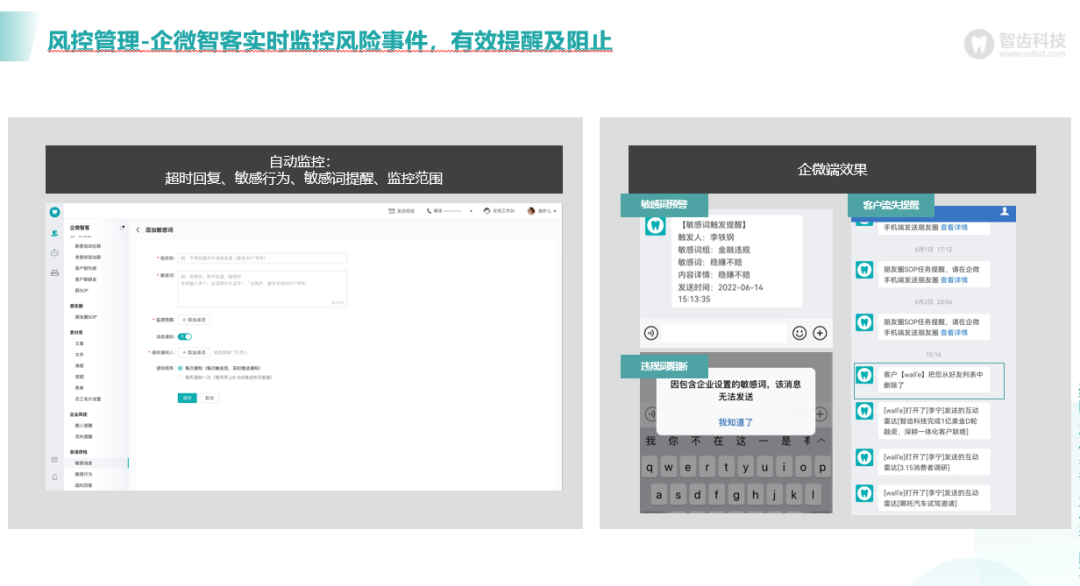
Task: Tap tooth avatar beside 智齿科技完成1亿美金 message
Action: click(864, 411)
